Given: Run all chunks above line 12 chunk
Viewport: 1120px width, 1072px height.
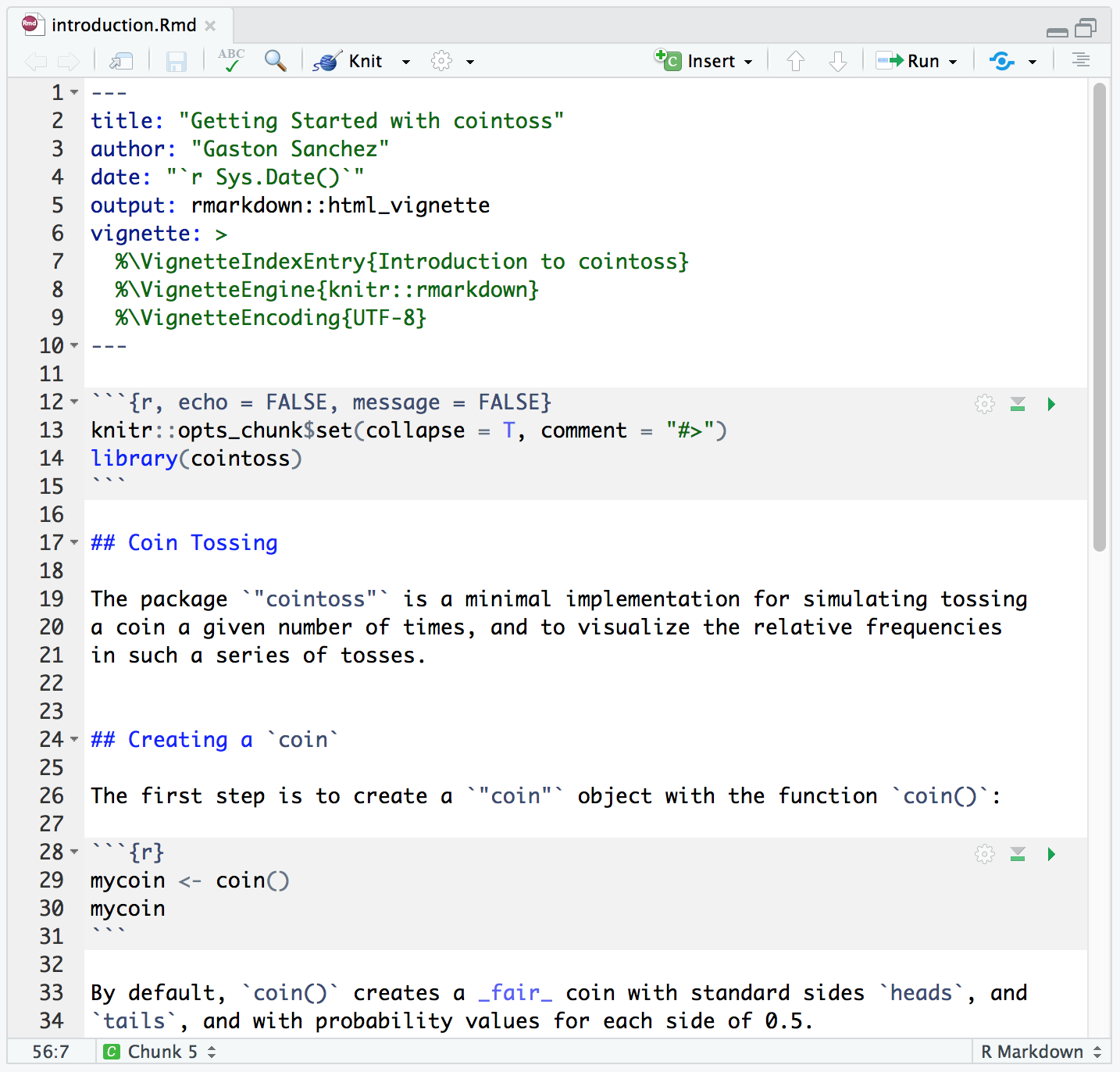Looking at the screenshot, I should 1018,404.
